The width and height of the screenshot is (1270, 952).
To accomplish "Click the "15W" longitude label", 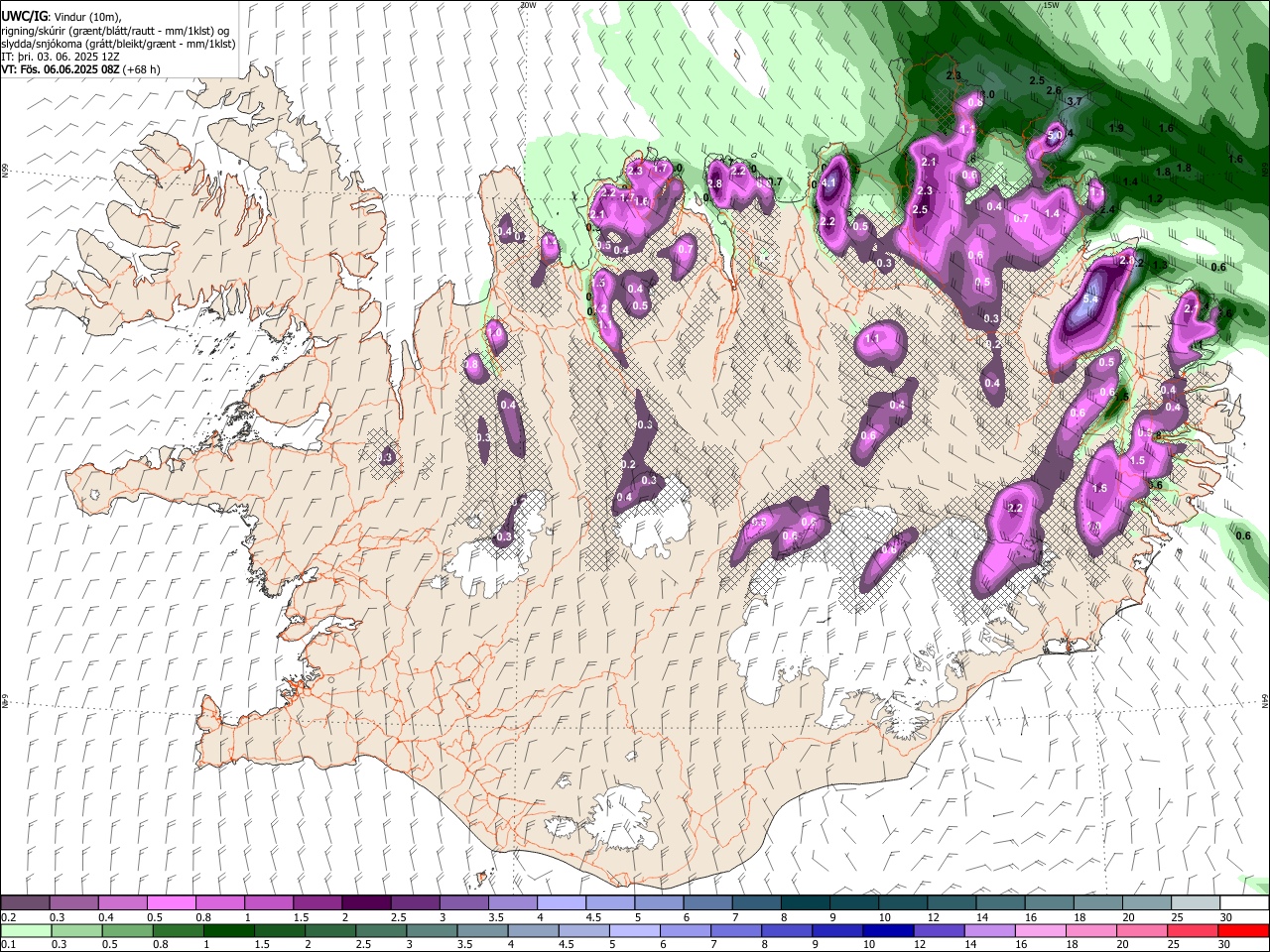I will coord(1051,5).
